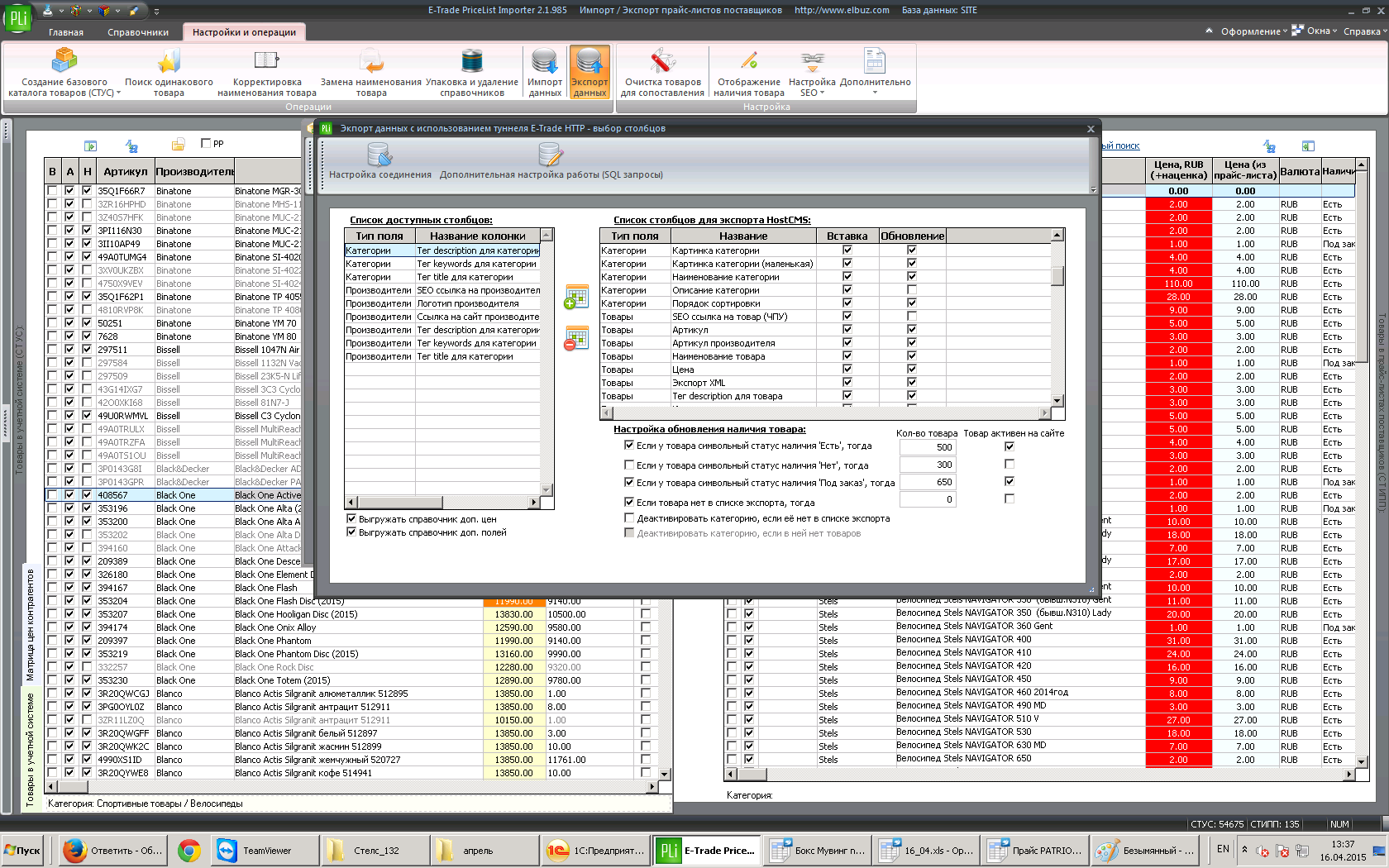
Task: Click the Экспорт данных ribbon icon
Action: point(589,73)
